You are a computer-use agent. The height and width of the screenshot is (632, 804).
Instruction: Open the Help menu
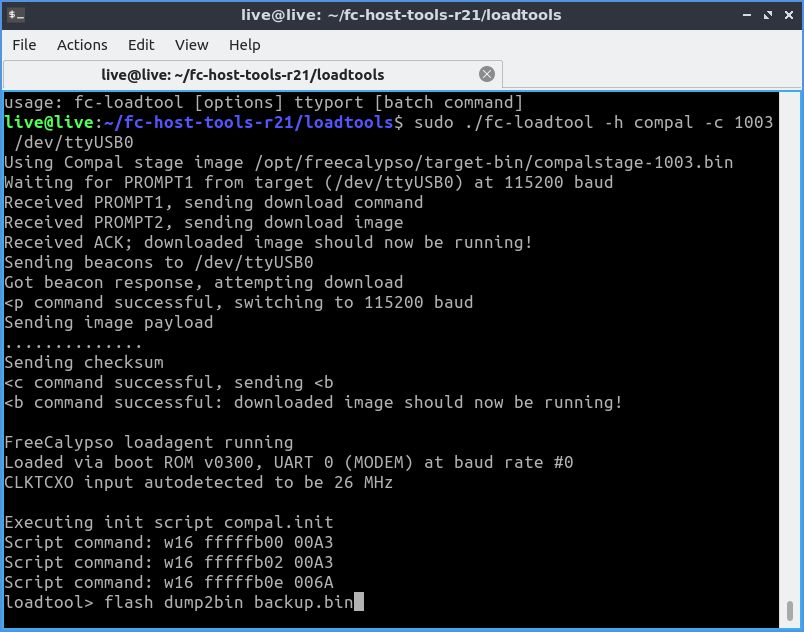244,45
